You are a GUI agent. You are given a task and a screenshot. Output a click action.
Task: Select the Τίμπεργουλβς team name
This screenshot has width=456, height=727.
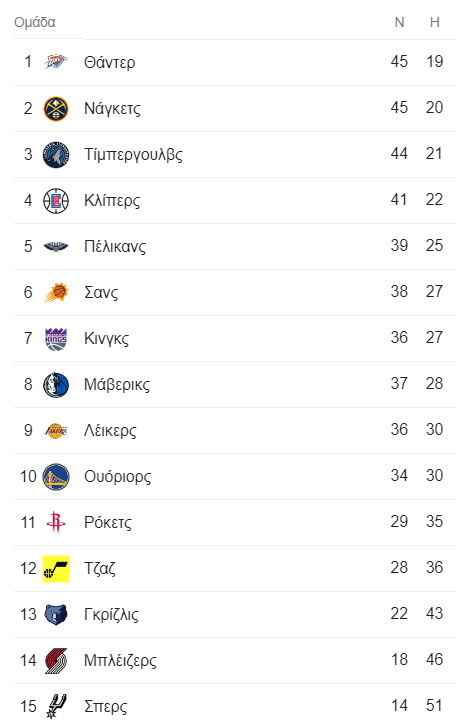pos(133,154)
